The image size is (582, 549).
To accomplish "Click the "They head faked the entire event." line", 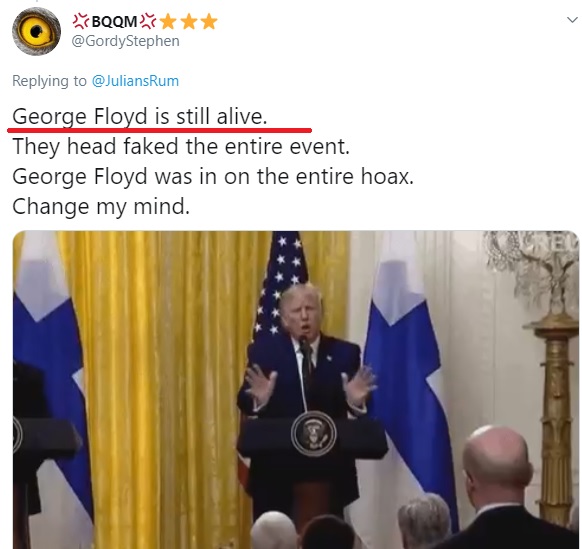I will (181, 146).
